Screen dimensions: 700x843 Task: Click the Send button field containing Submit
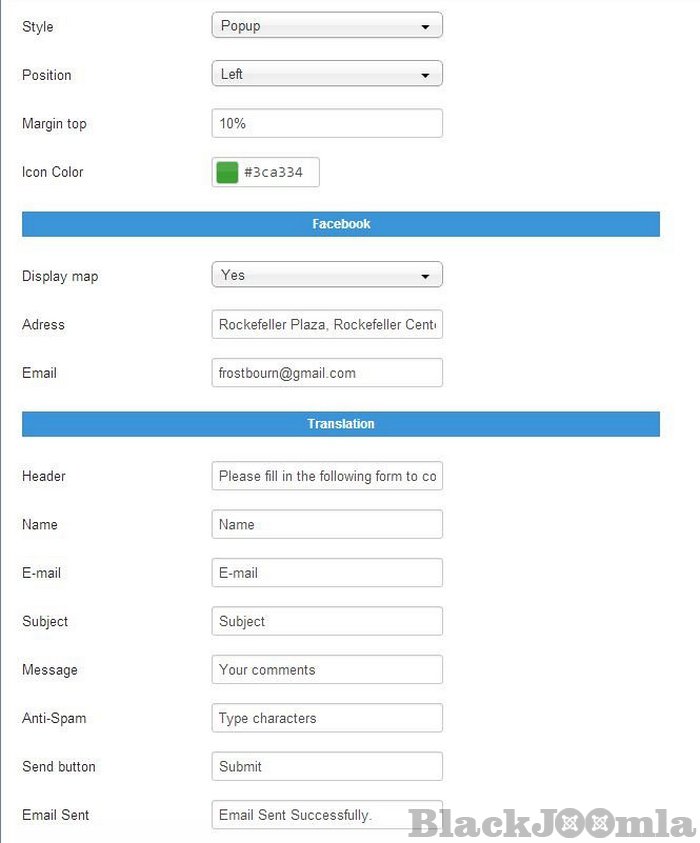327,766
